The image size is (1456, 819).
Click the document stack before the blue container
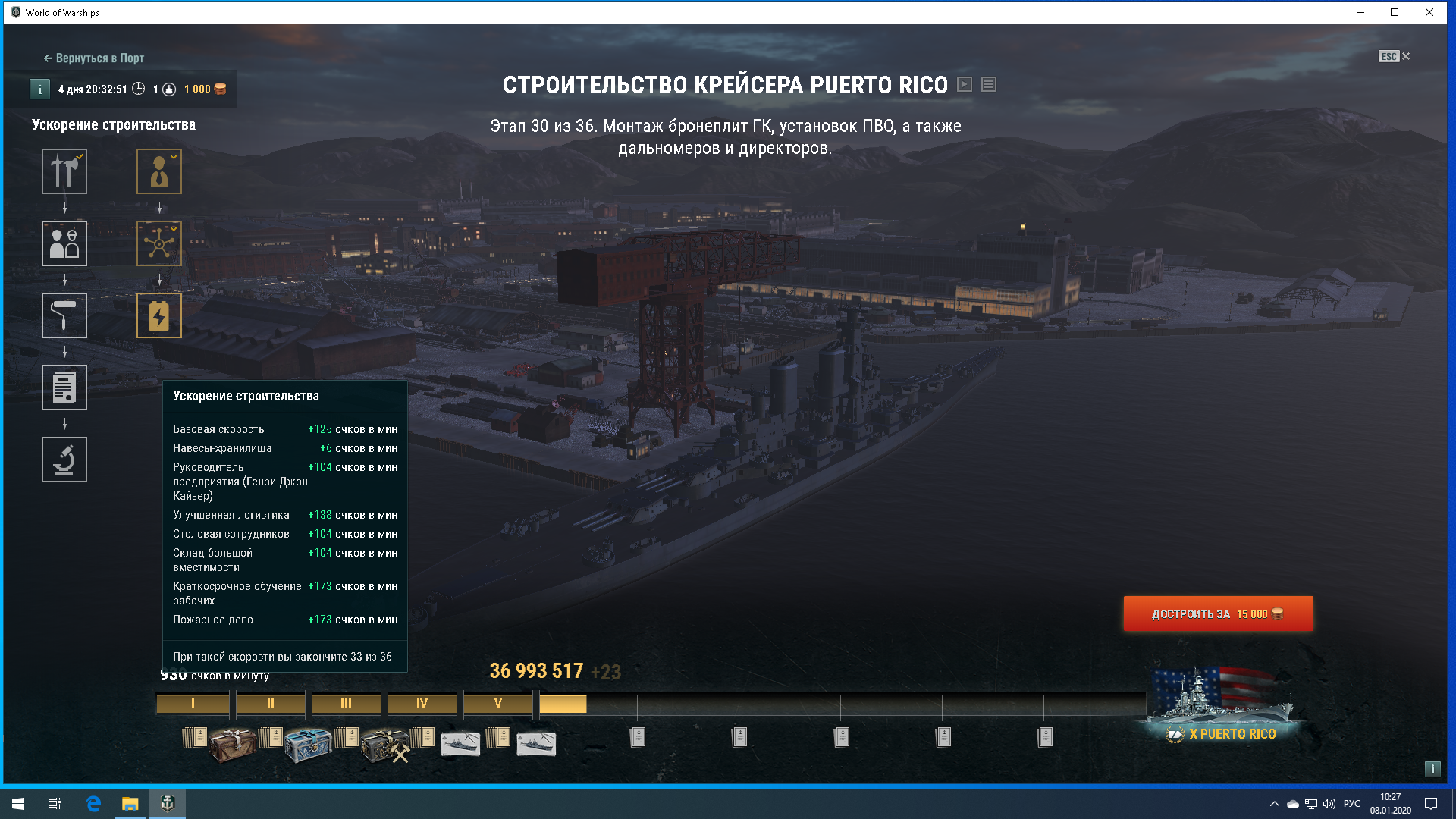click(x=270, y=737)
